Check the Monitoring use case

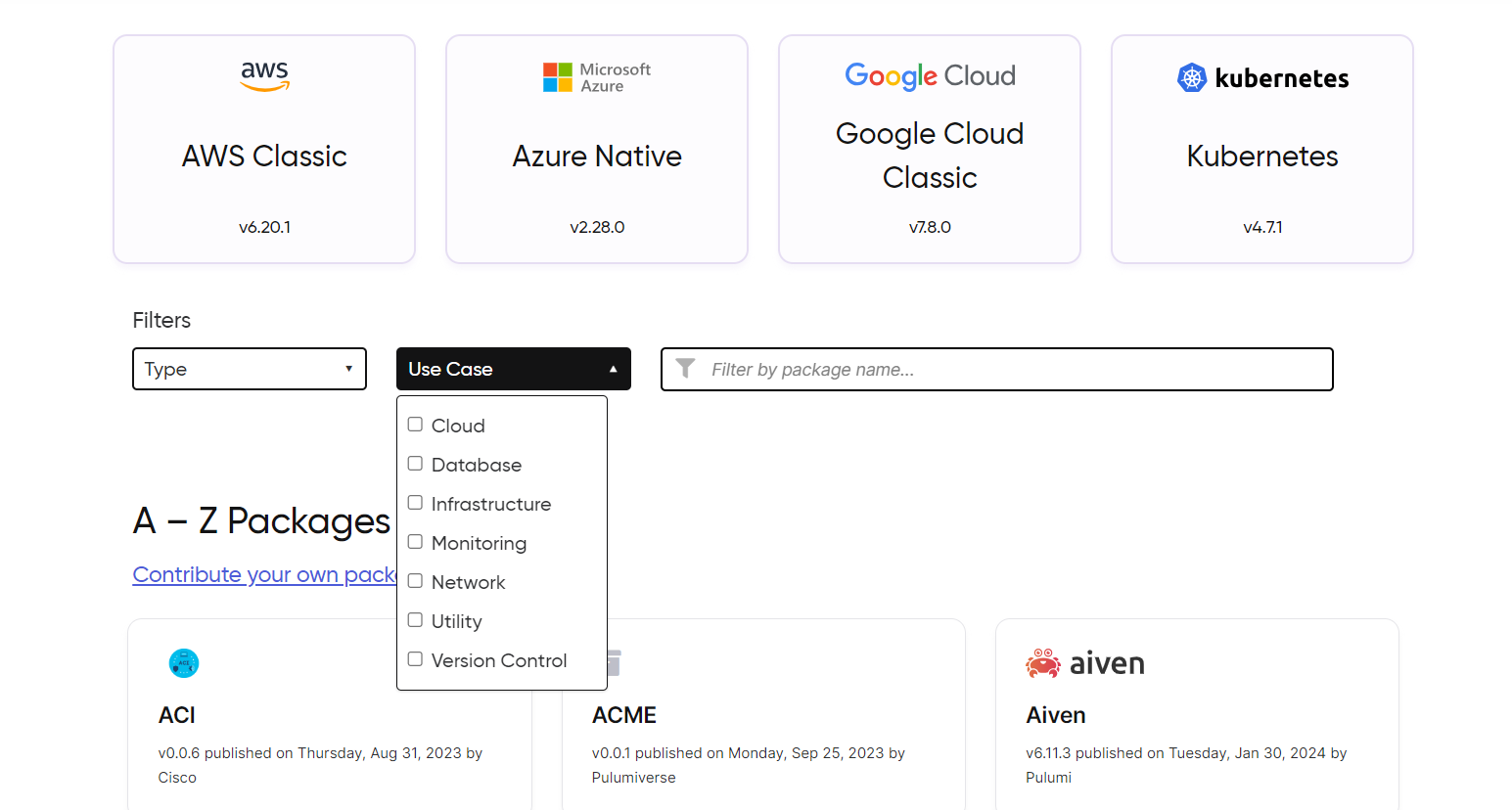415,541
